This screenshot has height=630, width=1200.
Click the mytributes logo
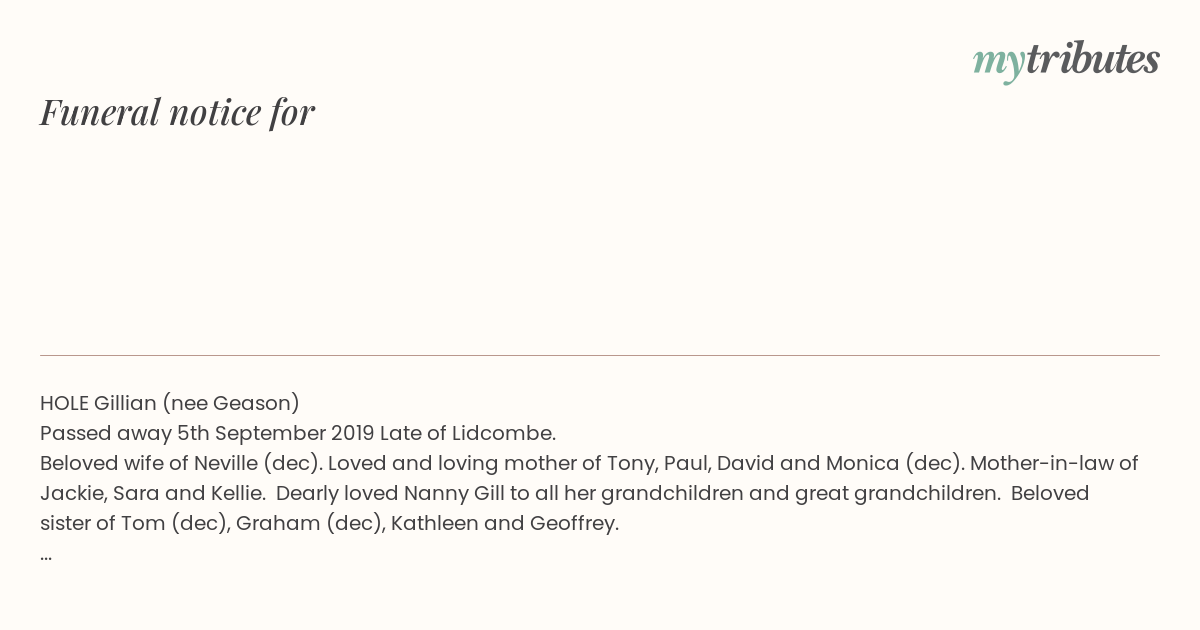[1066, 62]
